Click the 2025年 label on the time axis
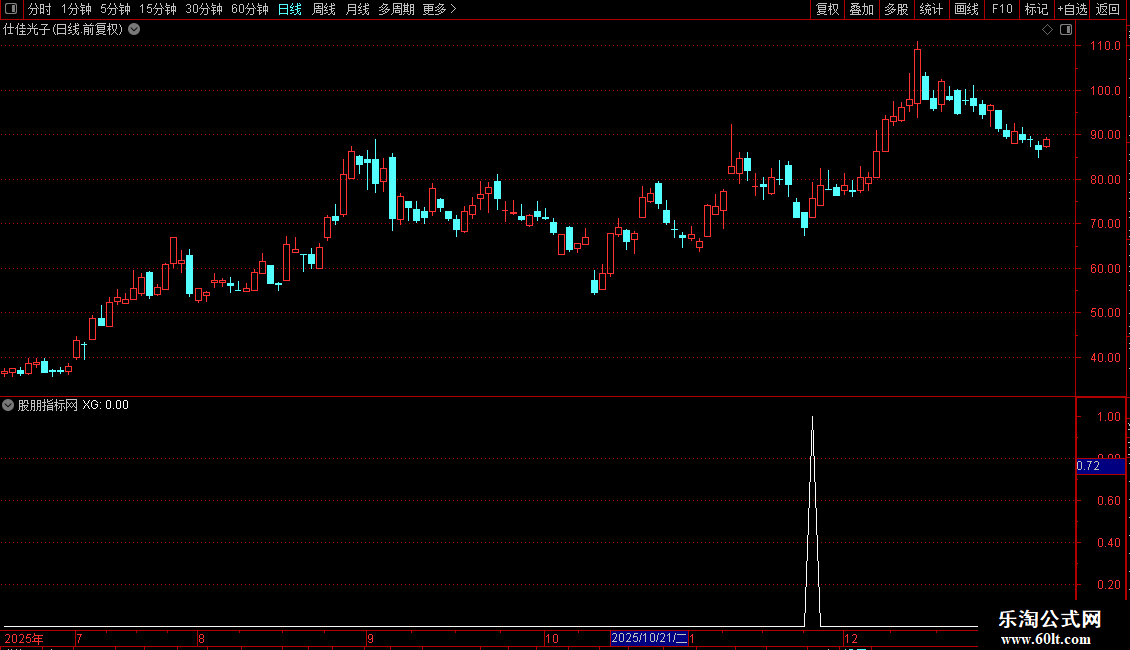Image resolution: width=1130 pixels, height=650 pixels. [24, 639]
